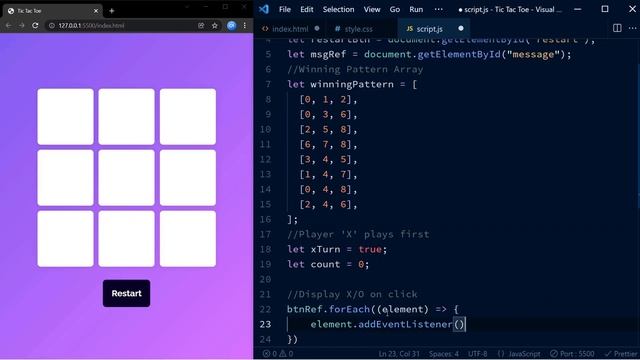Open the browser profile avatar
This screenshot has height=360, width=640.
pos(231,25)
